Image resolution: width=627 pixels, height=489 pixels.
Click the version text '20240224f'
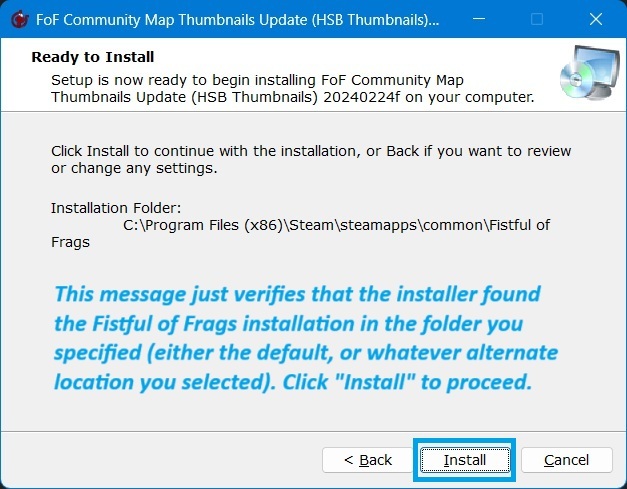point(361,97)
